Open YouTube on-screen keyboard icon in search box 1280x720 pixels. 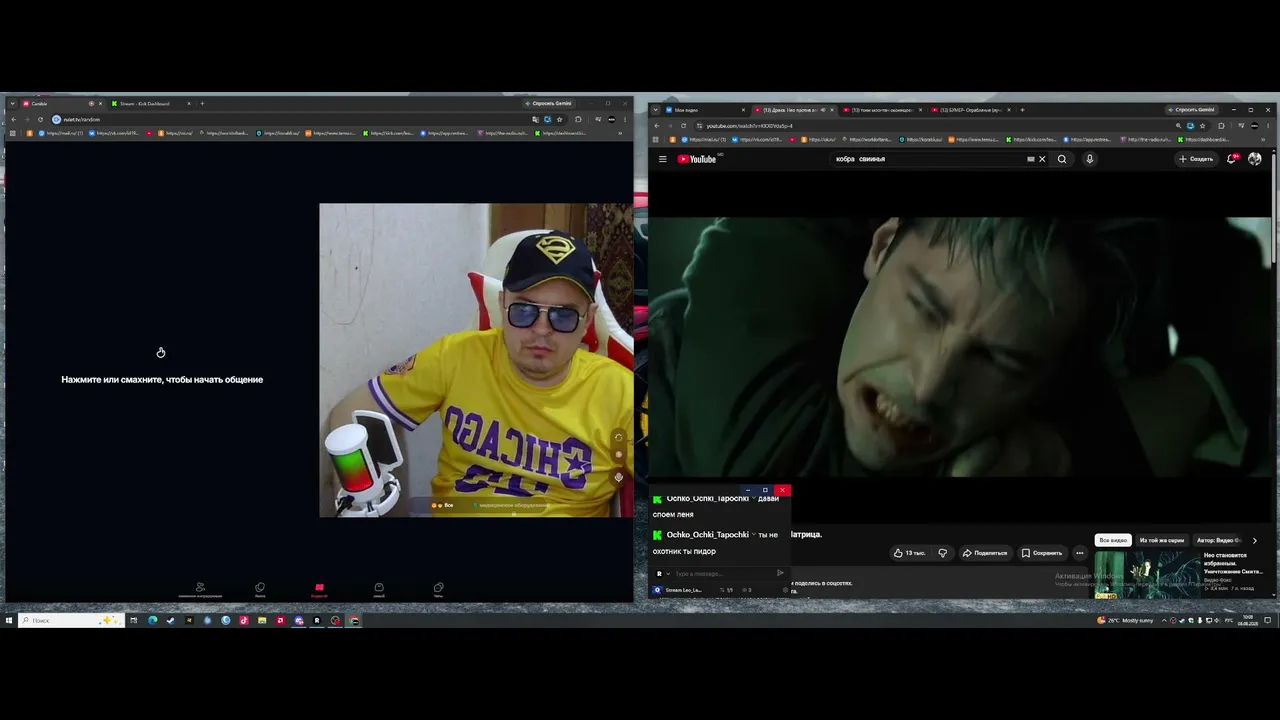pos(1030,159)
